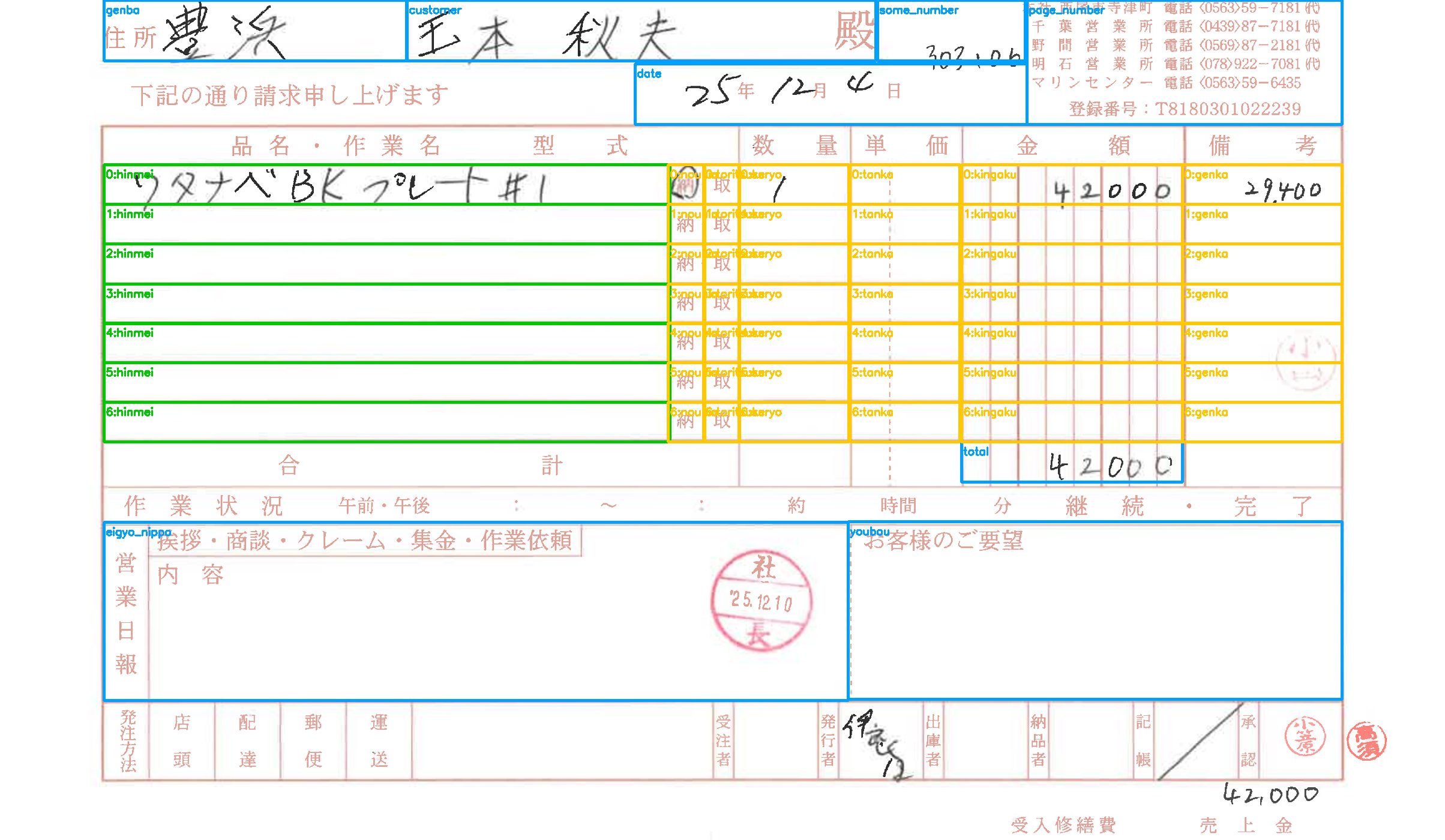Screen dimensions: 1445x840
Task: Click the 店頭 order method cell
Action: [182, 741]
